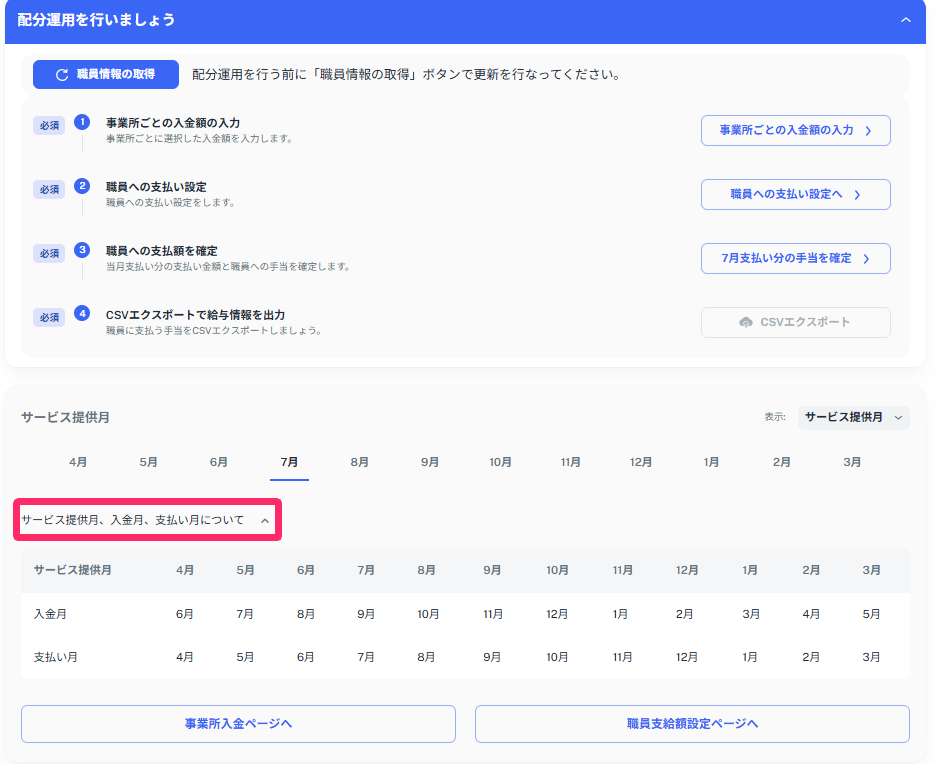Switch to the 8月 service month tab
Viewport: 936px width, 764px height.
point(359,462)
